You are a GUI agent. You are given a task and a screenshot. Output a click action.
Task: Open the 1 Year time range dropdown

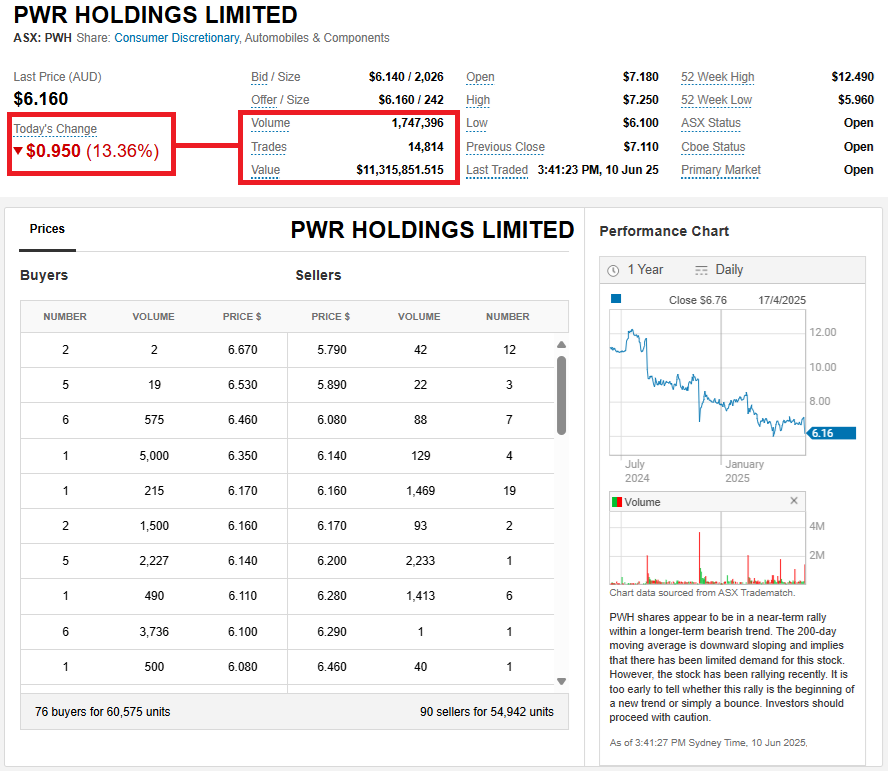point(645,270)
